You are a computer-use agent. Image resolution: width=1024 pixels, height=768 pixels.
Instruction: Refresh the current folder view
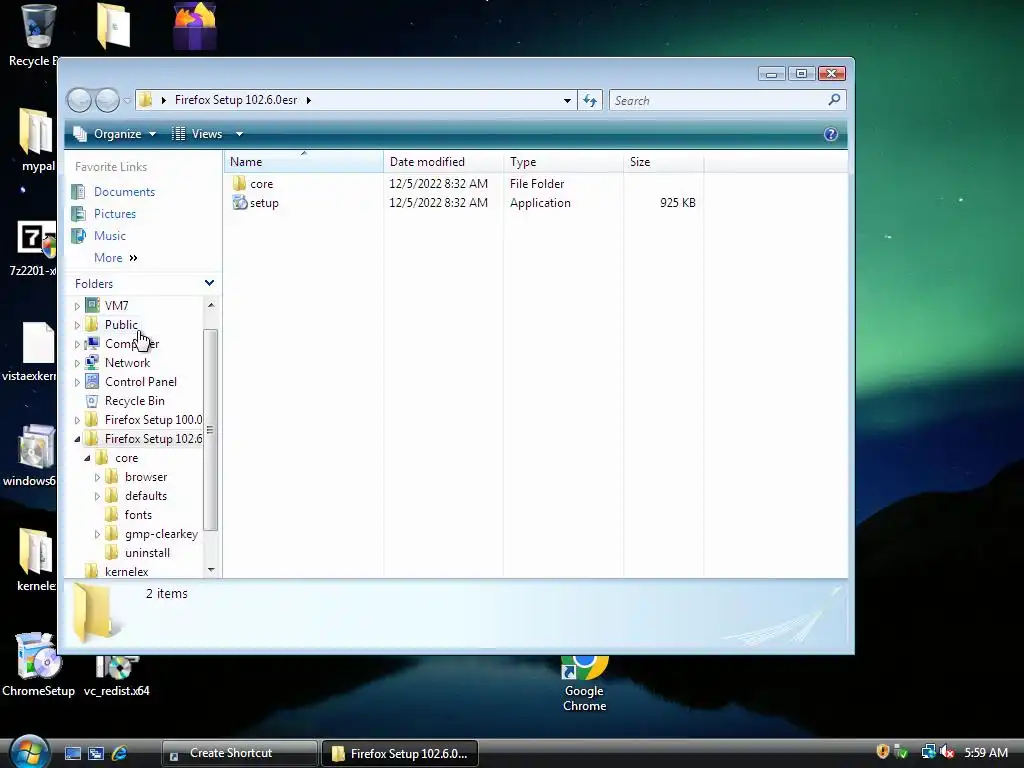(590, 101)
